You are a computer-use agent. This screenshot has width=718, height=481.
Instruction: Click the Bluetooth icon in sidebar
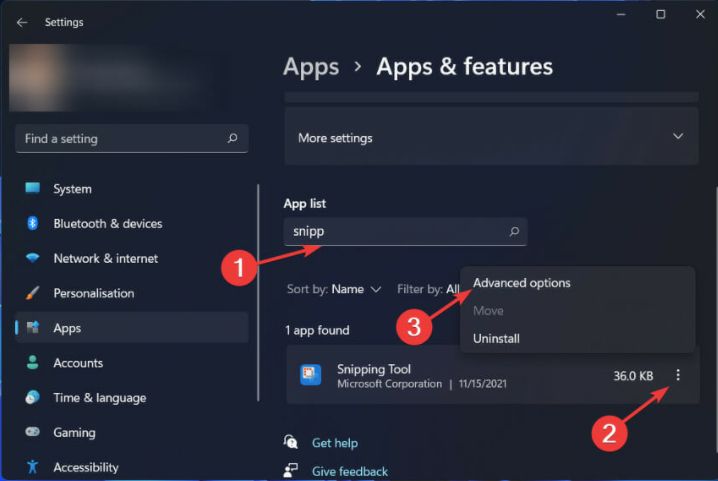click(33, 223)
